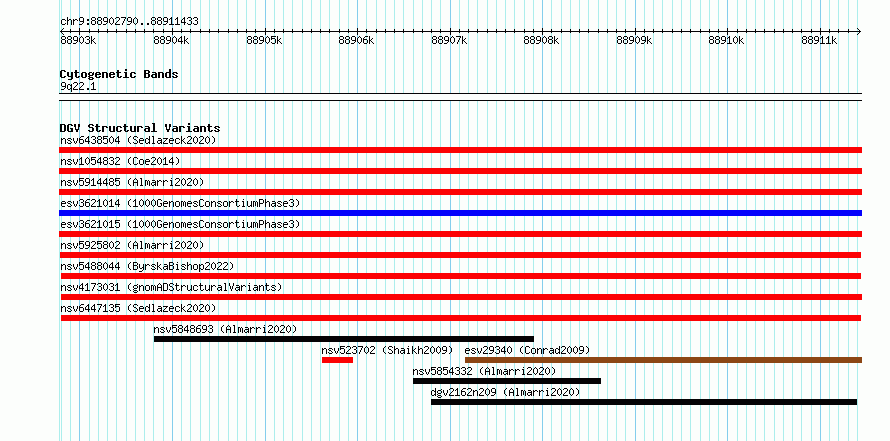Click the chr9:88902790..88911433 coordinate label

(129, 22)
